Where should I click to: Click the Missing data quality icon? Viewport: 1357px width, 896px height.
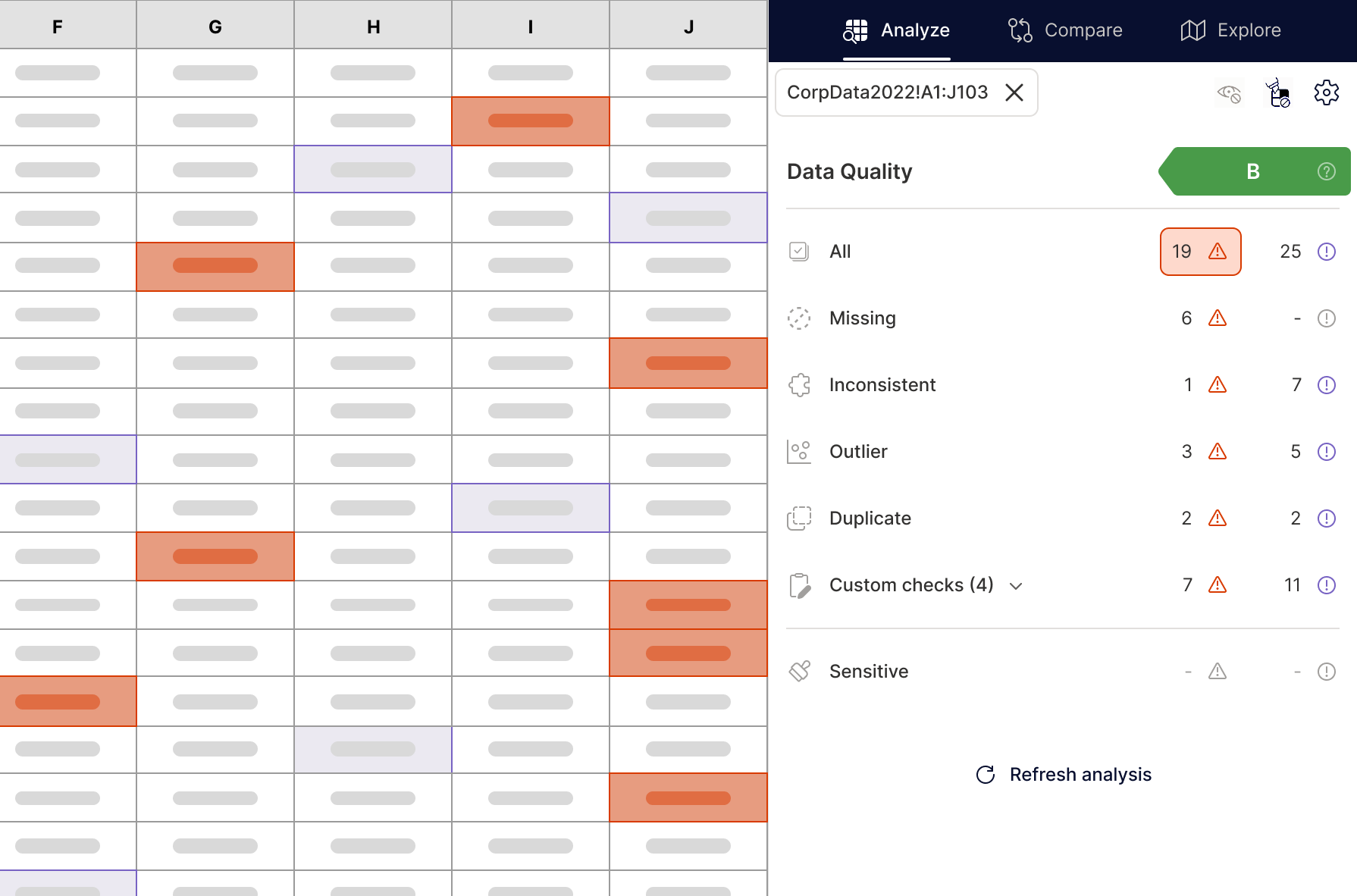pos(799,318)
